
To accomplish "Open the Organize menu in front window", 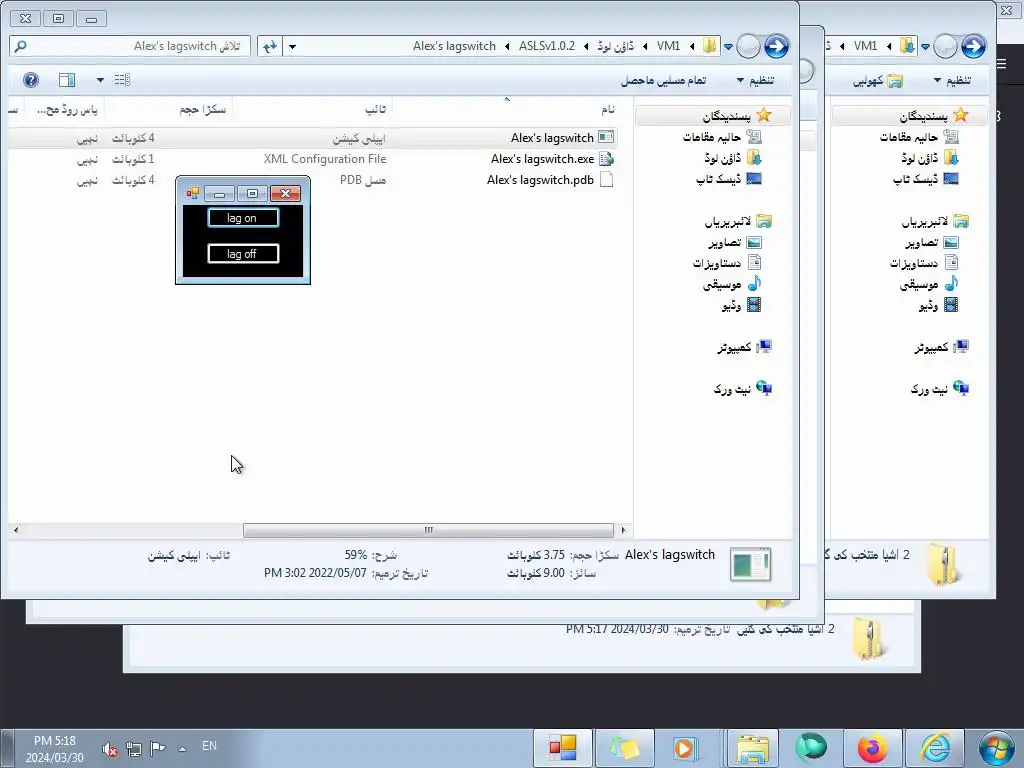I will coord(756,80).
